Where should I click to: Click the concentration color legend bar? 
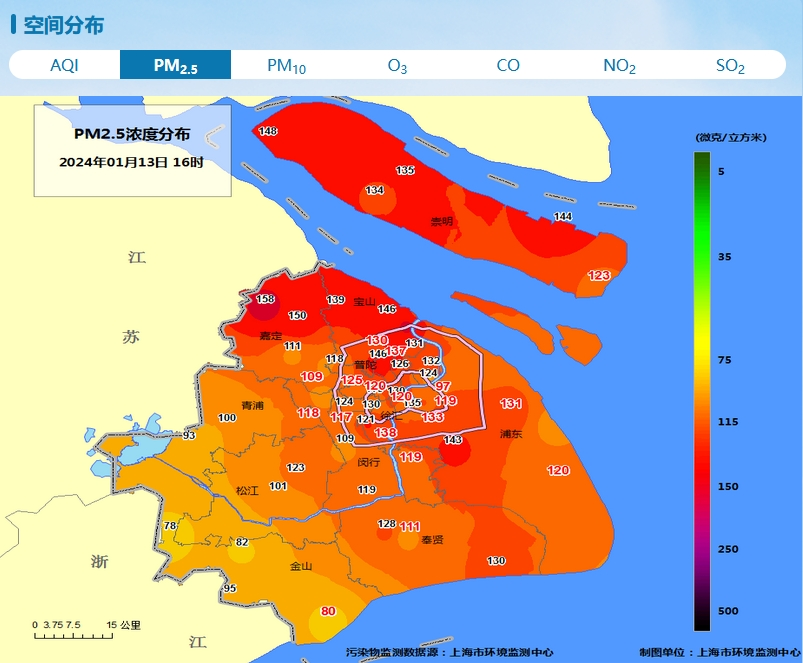click(x=702, y=390)
